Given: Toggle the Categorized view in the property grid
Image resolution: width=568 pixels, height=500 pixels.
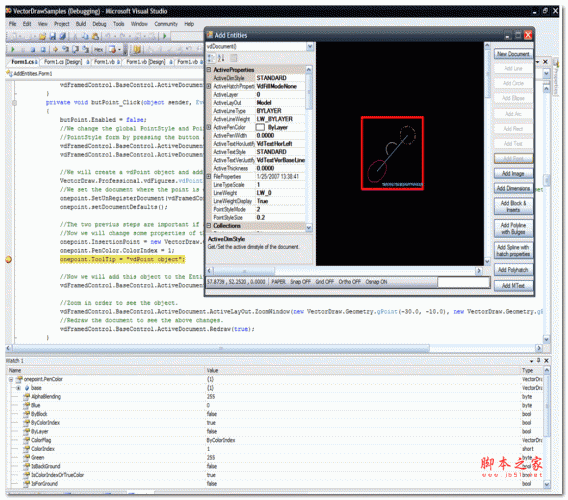Looking at the screenshot, I should tap(211, 58).
